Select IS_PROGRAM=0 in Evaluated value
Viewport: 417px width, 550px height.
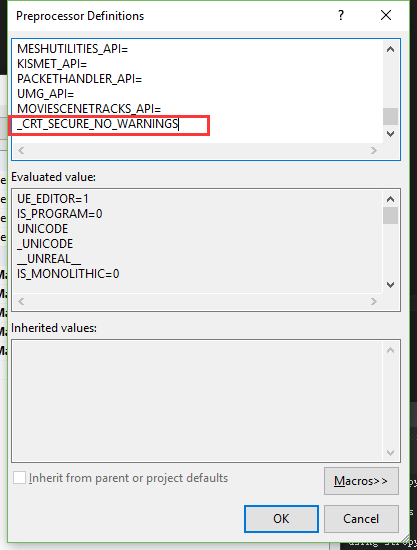click(x=60, y=214)
